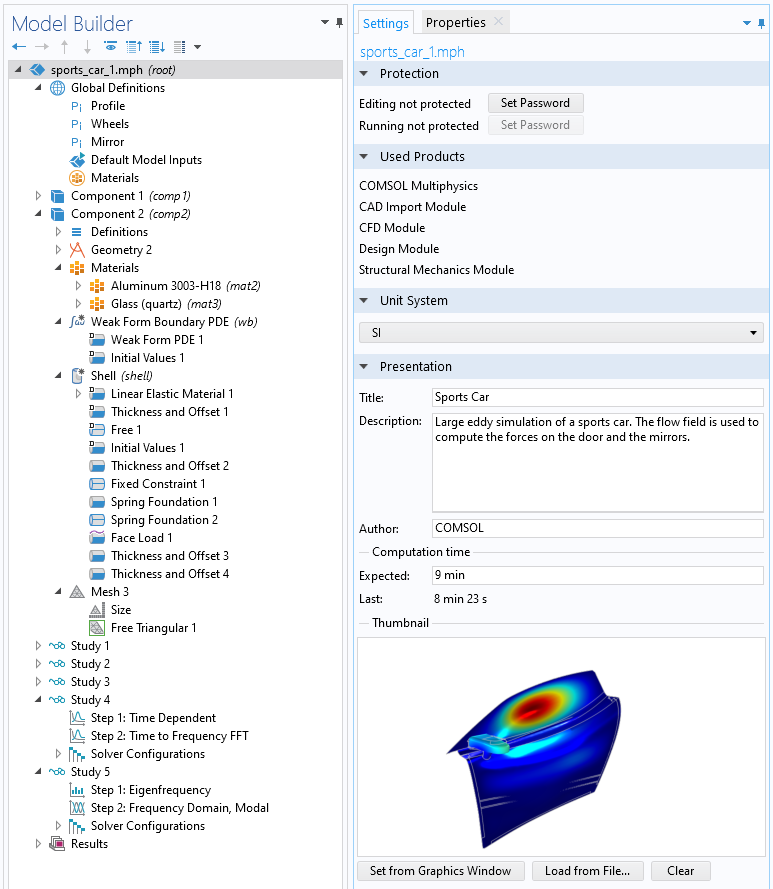Image resolution: width=773 pixels, height=889 pixels.
Task: Click the Show More Options eye icon
Action: [x=111, y=47]
